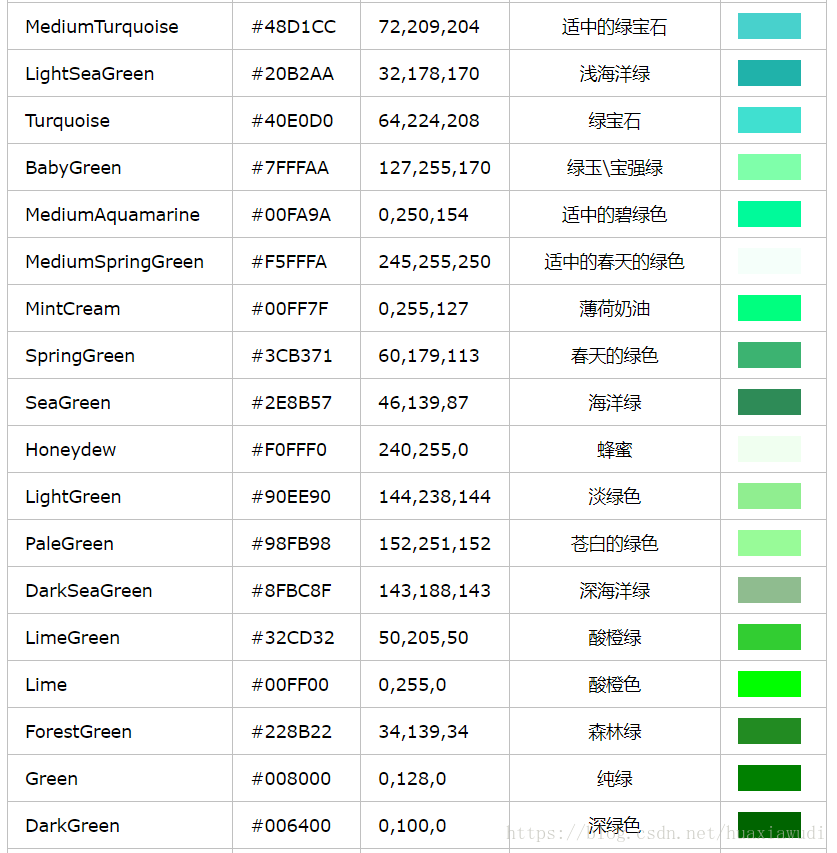
Task: Select the BabyGreen name text
Action: point(73,168)
